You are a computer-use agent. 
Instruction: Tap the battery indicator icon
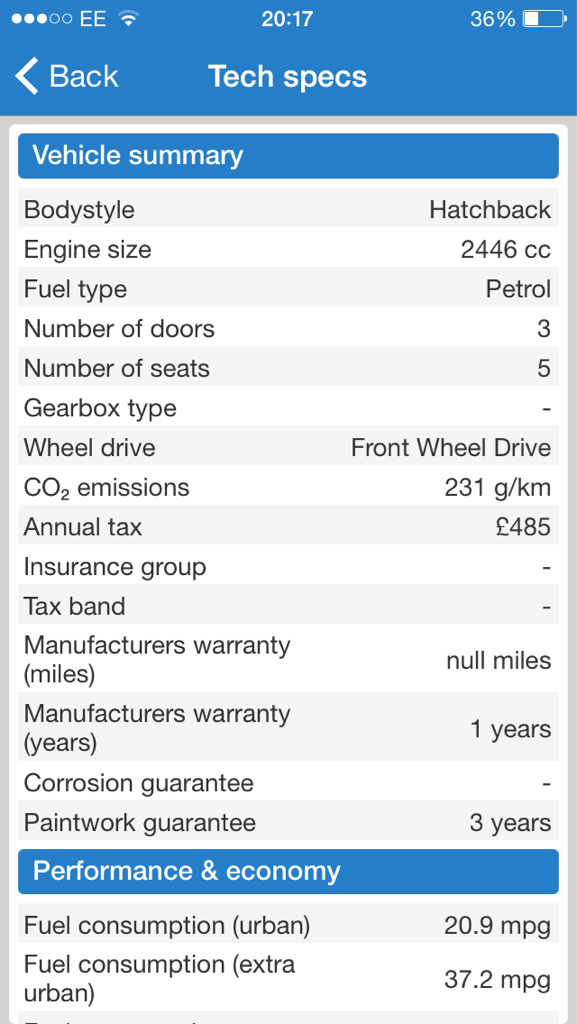click(544, 19)
